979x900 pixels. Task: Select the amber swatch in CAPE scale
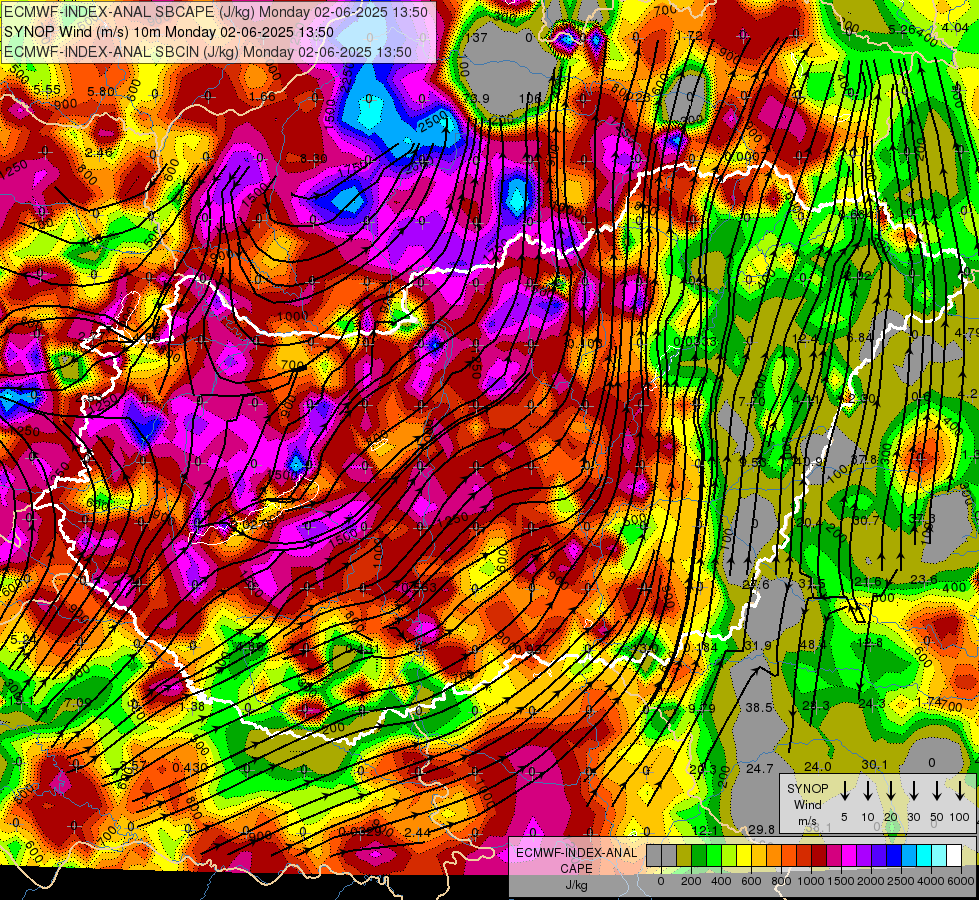[759, 855]
